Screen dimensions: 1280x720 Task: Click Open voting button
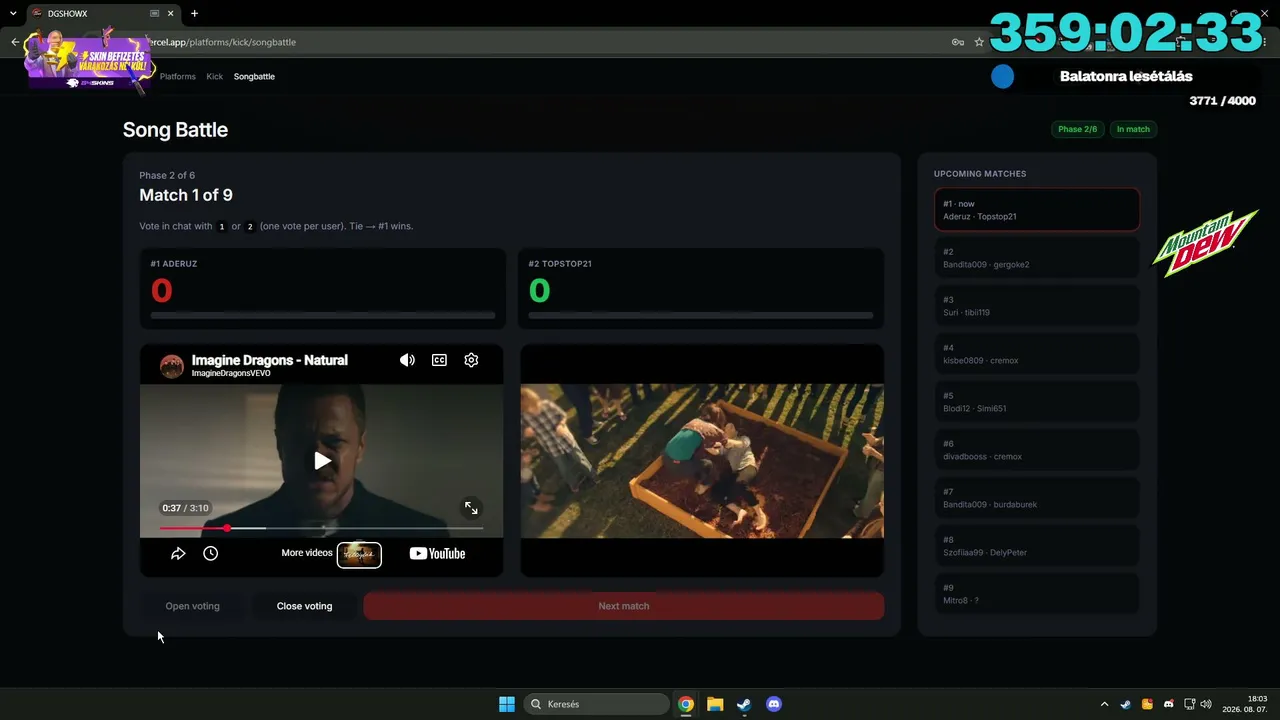(192, 606)
